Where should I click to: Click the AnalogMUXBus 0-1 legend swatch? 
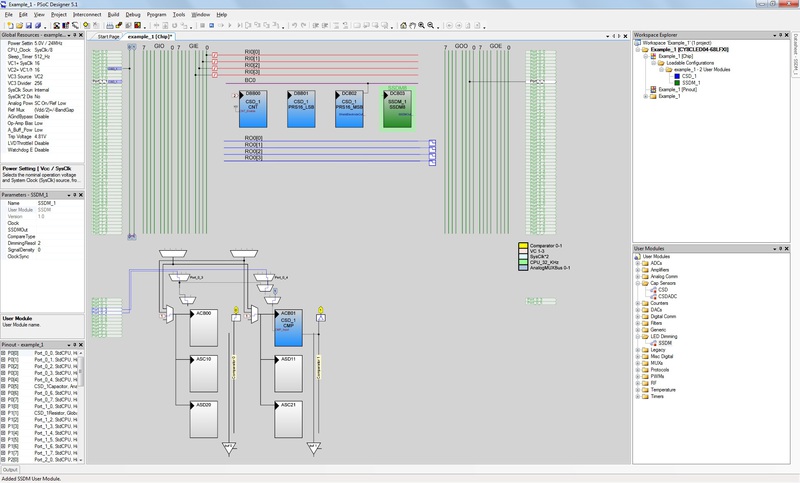coord(523,268)
